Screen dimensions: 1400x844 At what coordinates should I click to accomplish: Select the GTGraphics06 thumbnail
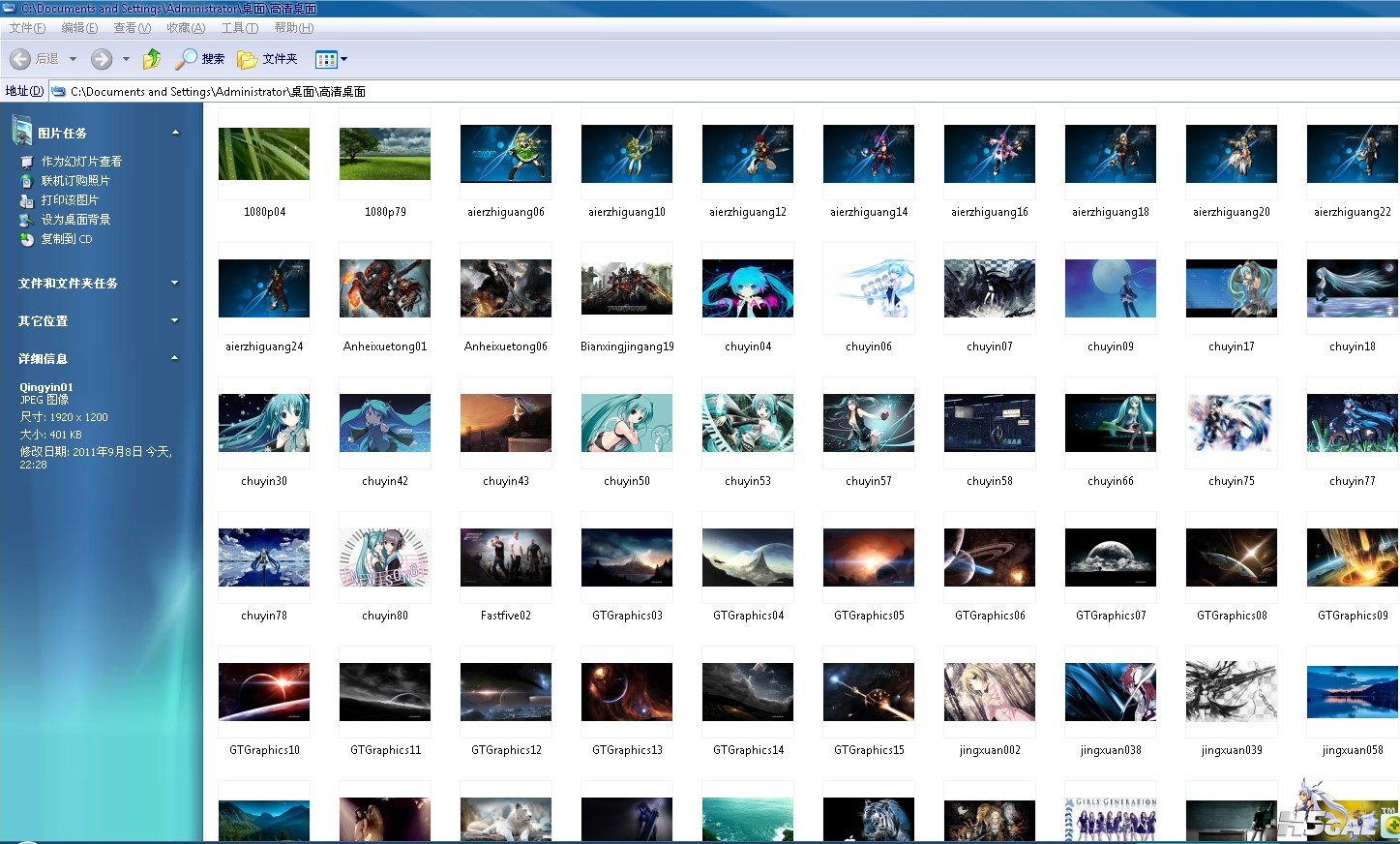click(990, 558)
